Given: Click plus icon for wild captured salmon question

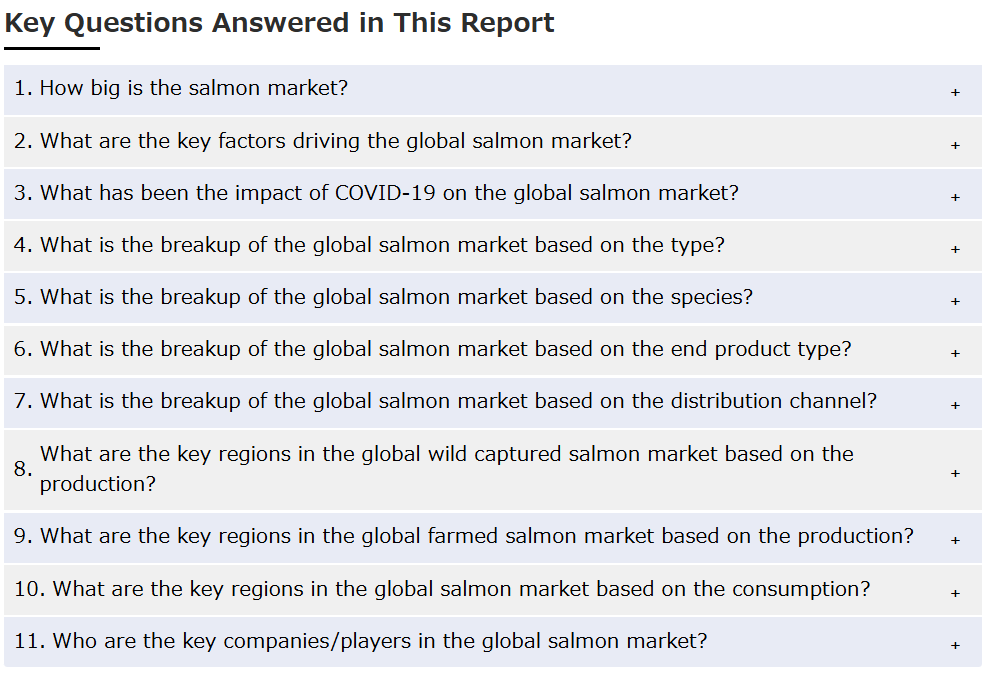Looking at the screenshot, I should pyautogui.click(x=955, y=473).
